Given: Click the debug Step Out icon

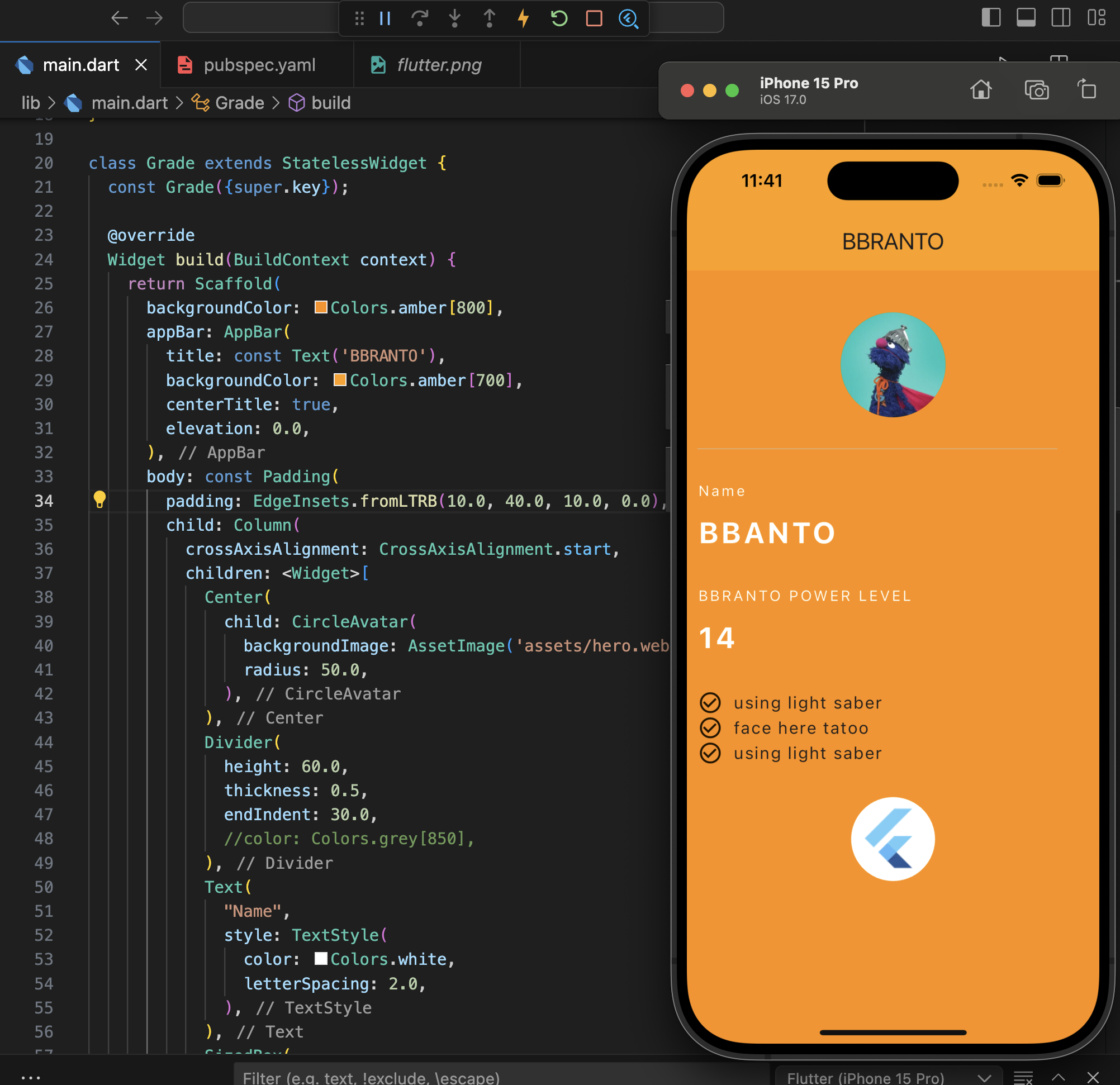Looking at the screenshot, I should pyautogui.click(x=490, y=19).
